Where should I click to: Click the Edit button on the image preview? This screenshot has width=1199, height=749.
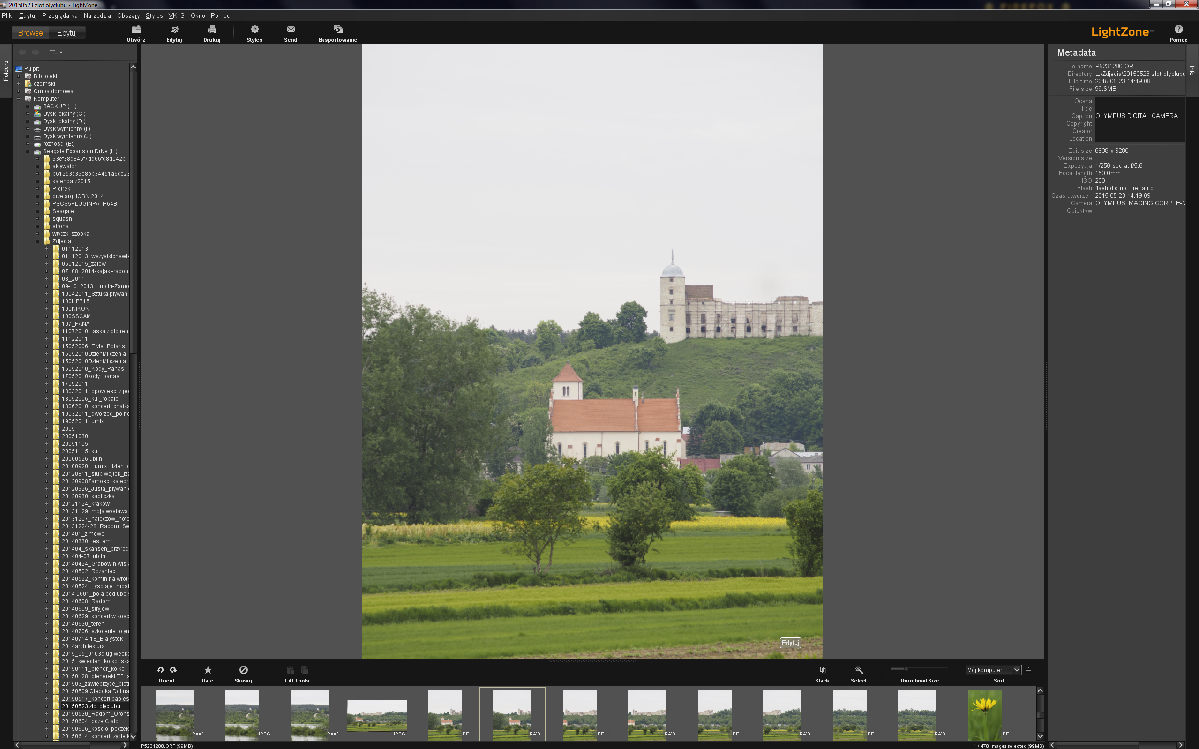pos(790,643)
